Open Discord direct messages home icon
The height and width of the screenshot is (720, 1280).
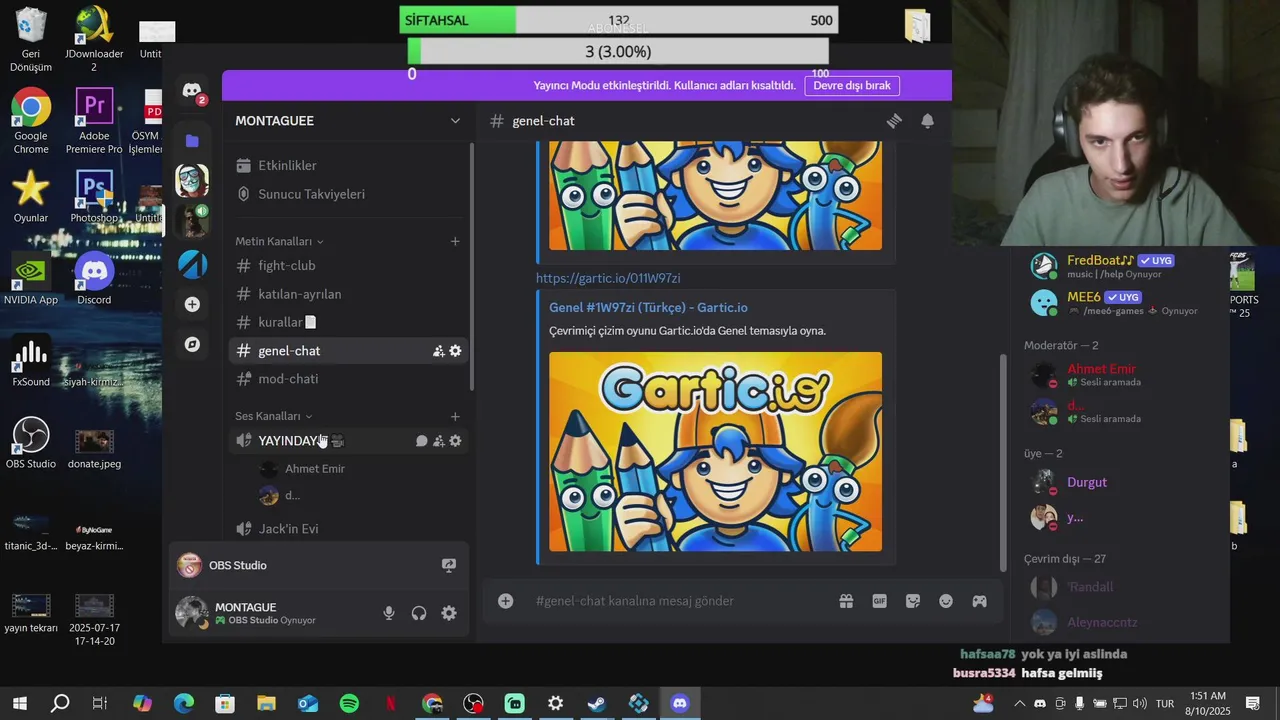192,91
